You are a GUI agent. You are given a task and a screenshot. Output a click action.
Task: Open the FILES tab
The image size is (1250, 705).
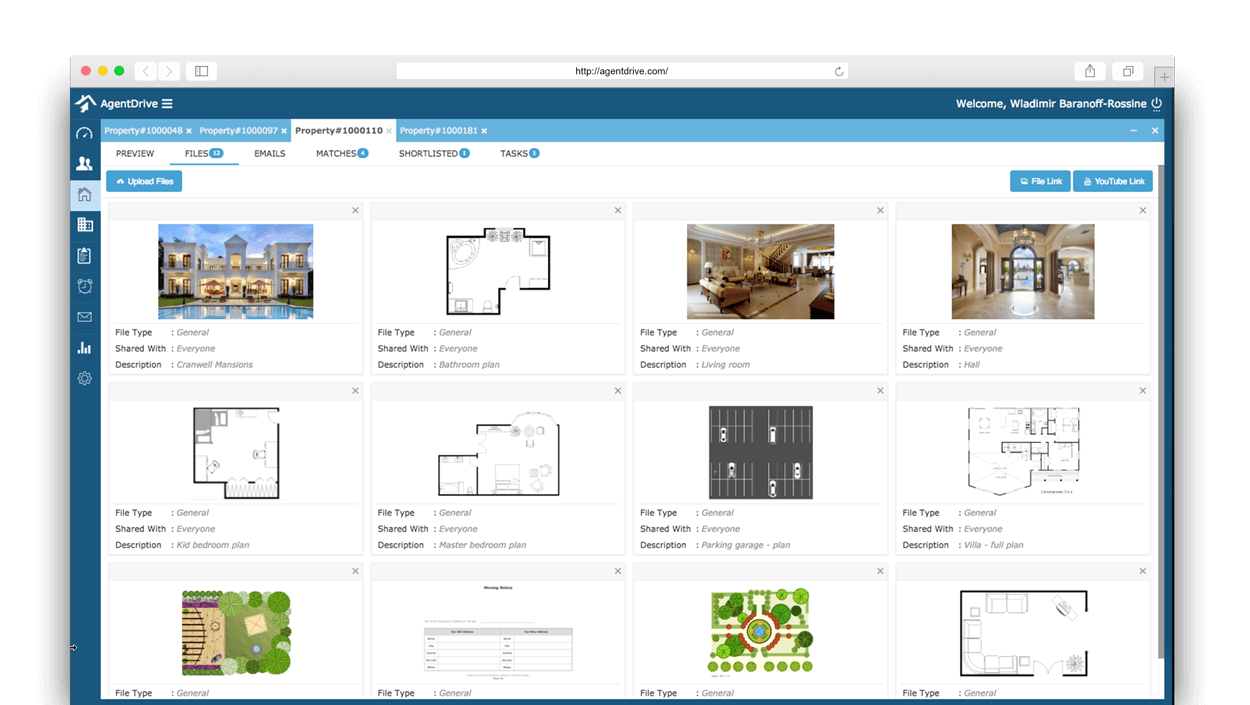(204, 154)
